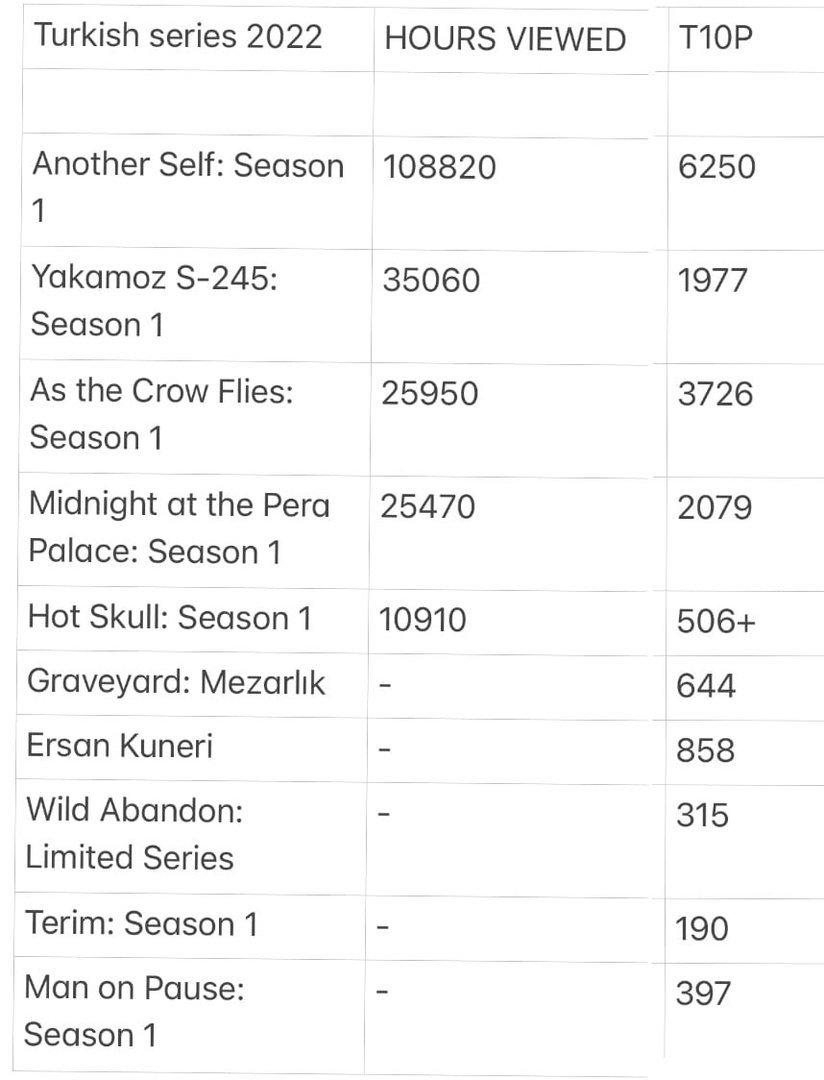Select the 858 T10P value
The image size is (824, 1080).
(705, 750)
